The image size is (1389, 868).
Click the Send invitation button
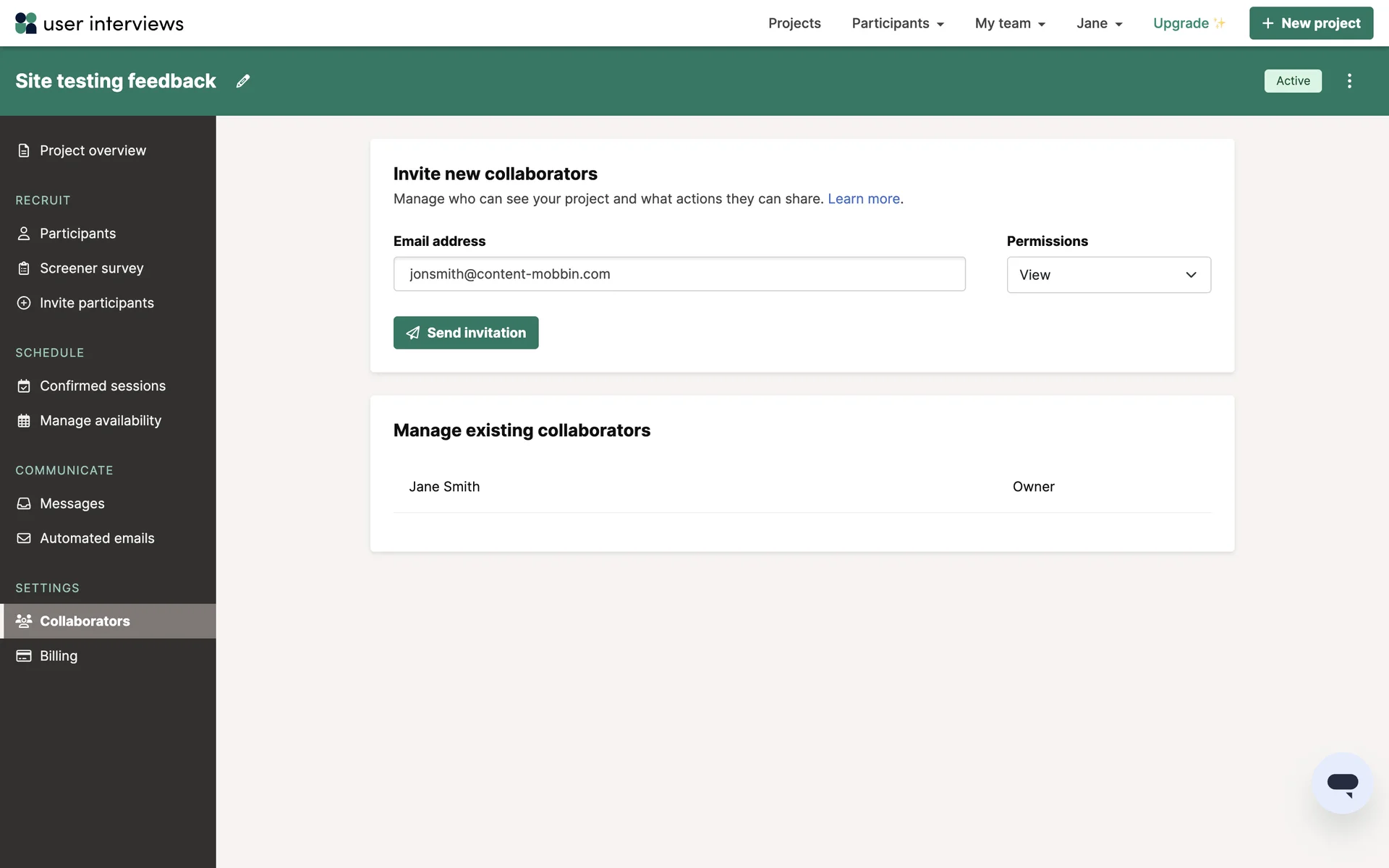point(465,333)
